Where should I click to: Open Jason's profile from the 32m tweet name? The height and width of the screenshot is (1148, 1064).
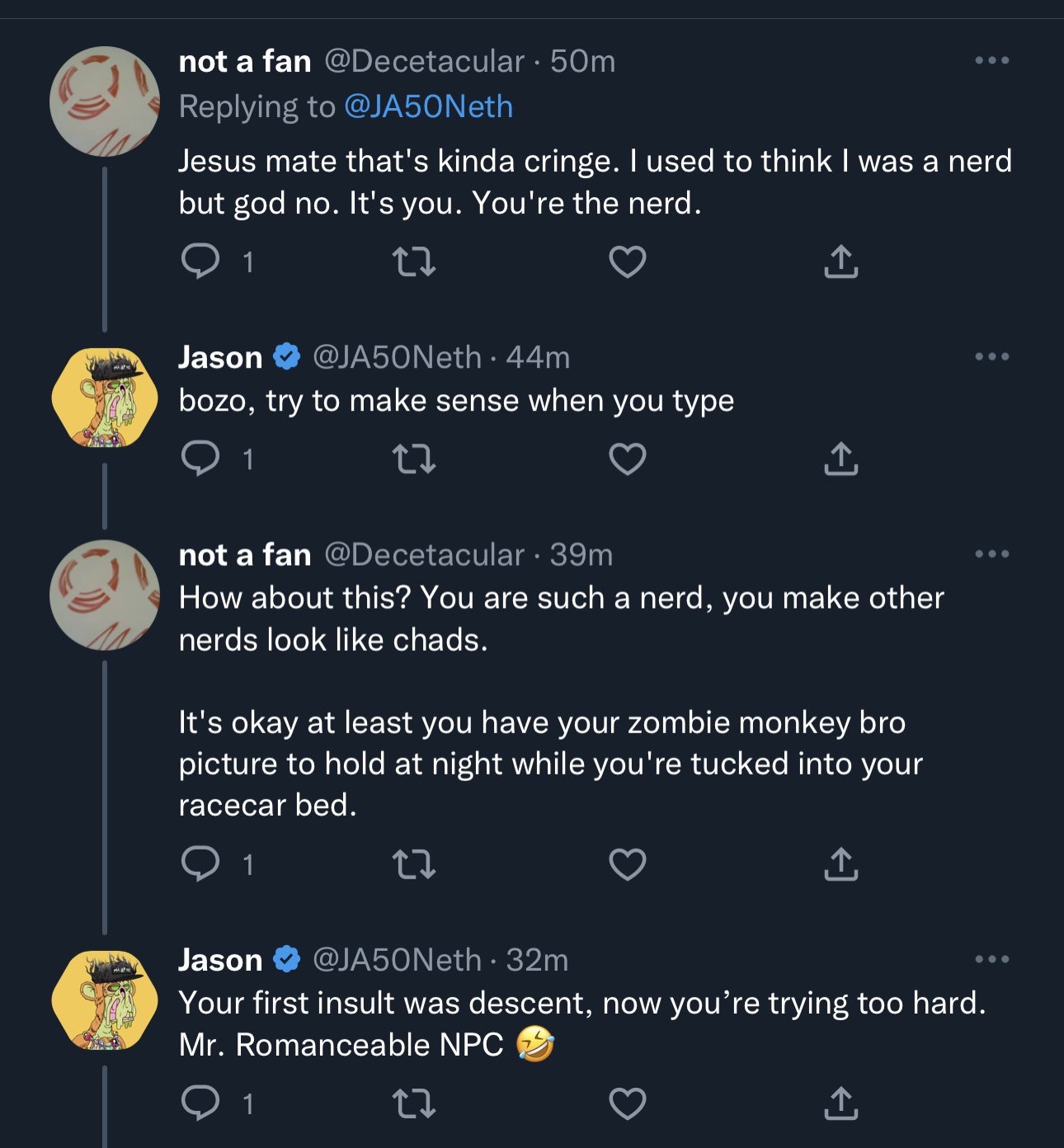pos(220,960)
